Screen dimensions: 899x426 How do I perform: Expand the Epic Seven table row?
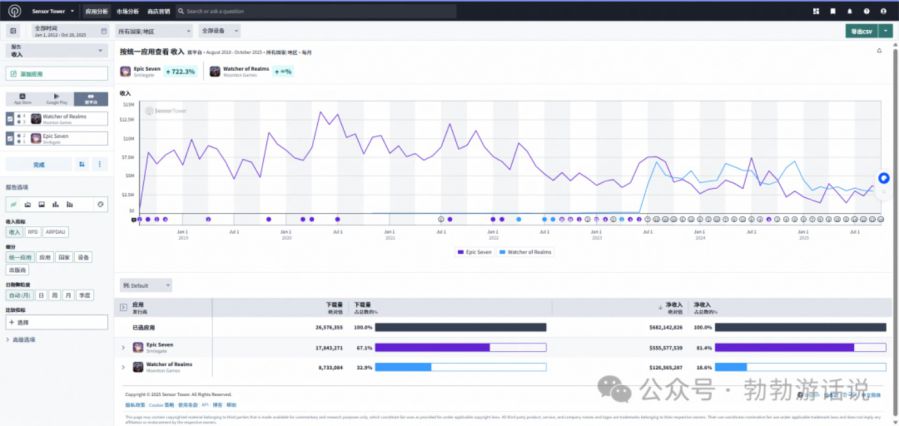click(124, 346)
